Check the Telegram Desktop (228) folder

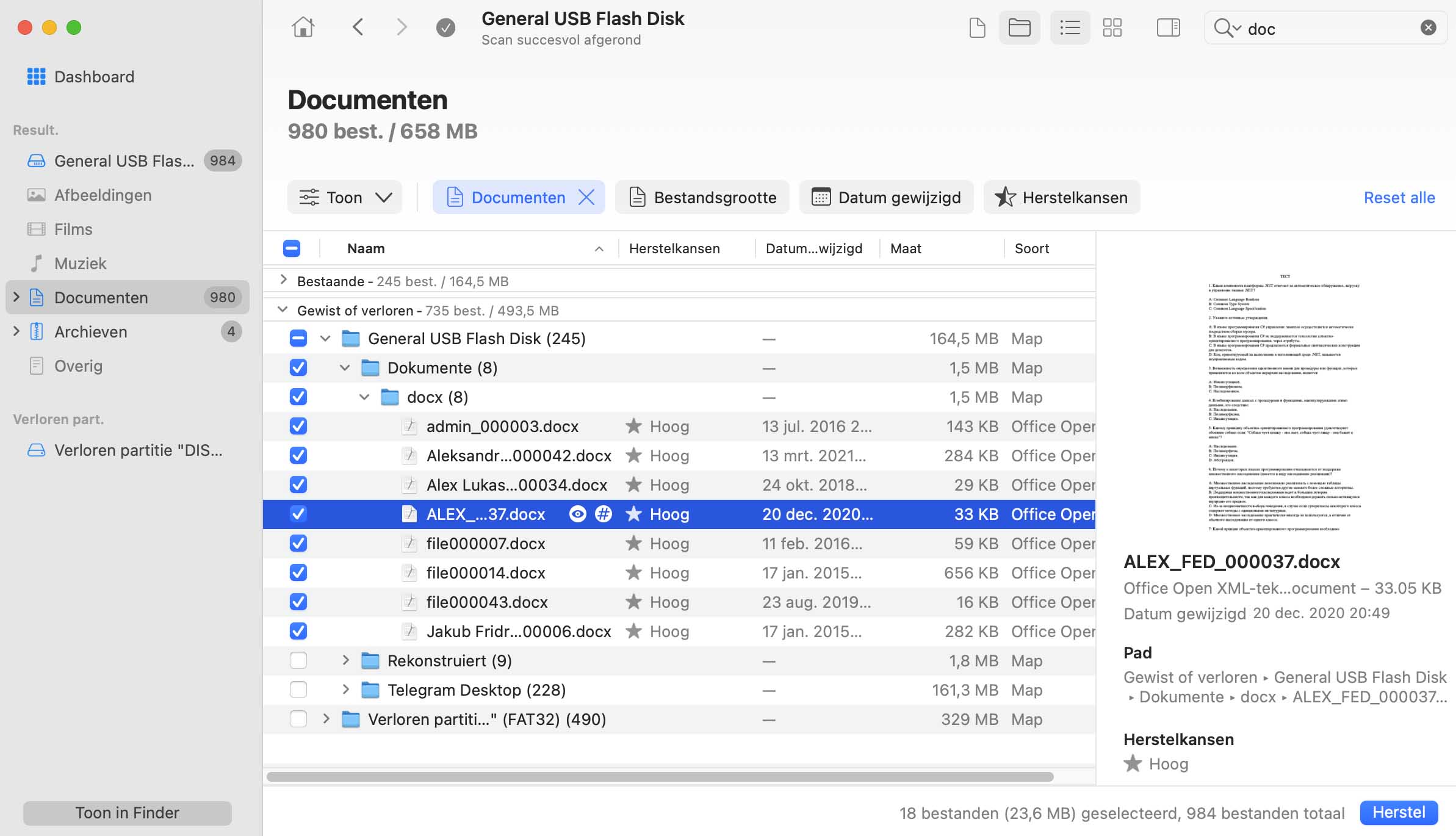tap(298, 690)
